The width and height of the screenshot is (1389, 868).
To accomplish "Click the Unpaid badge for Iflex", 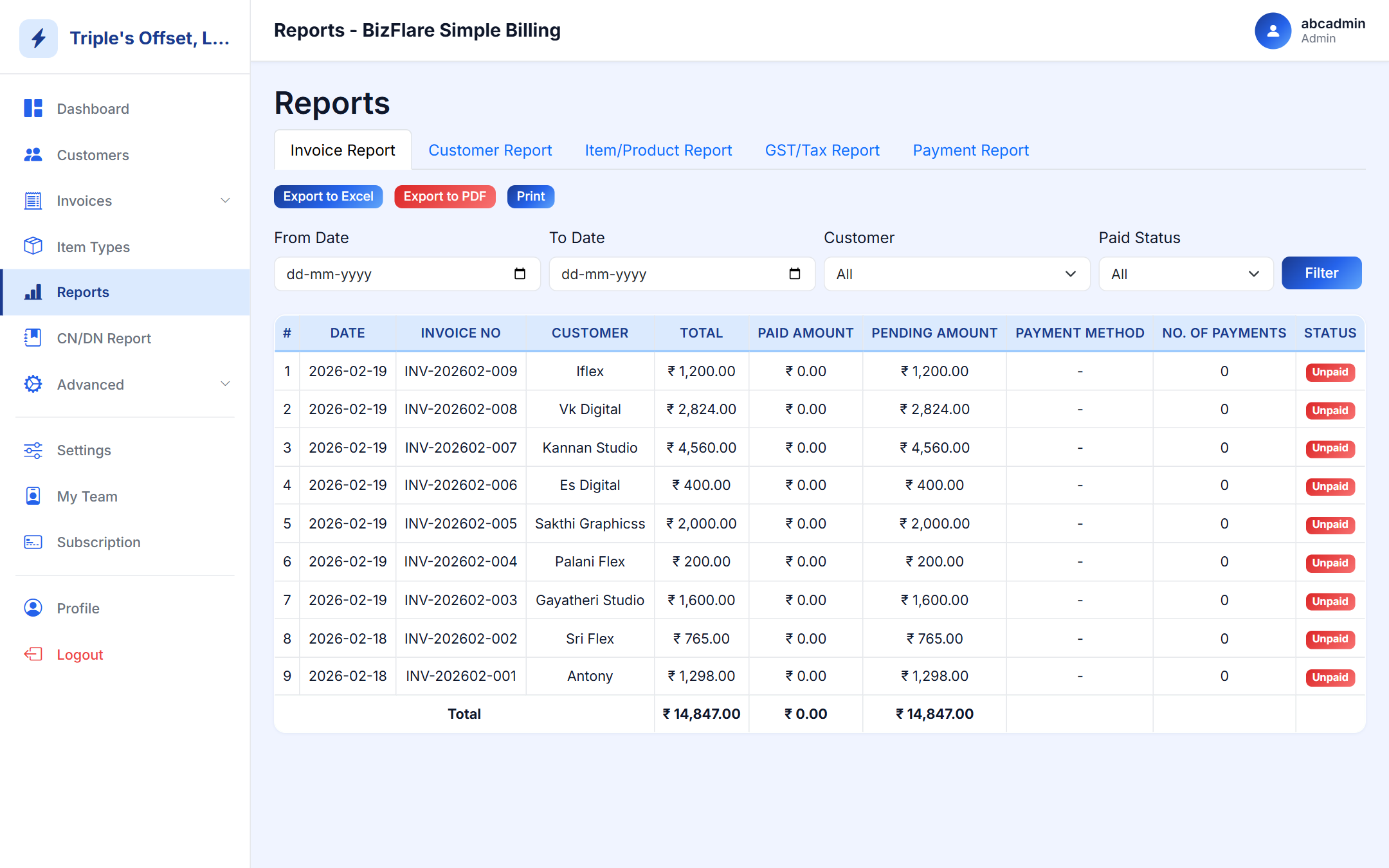I will [x=1330, y=372].
